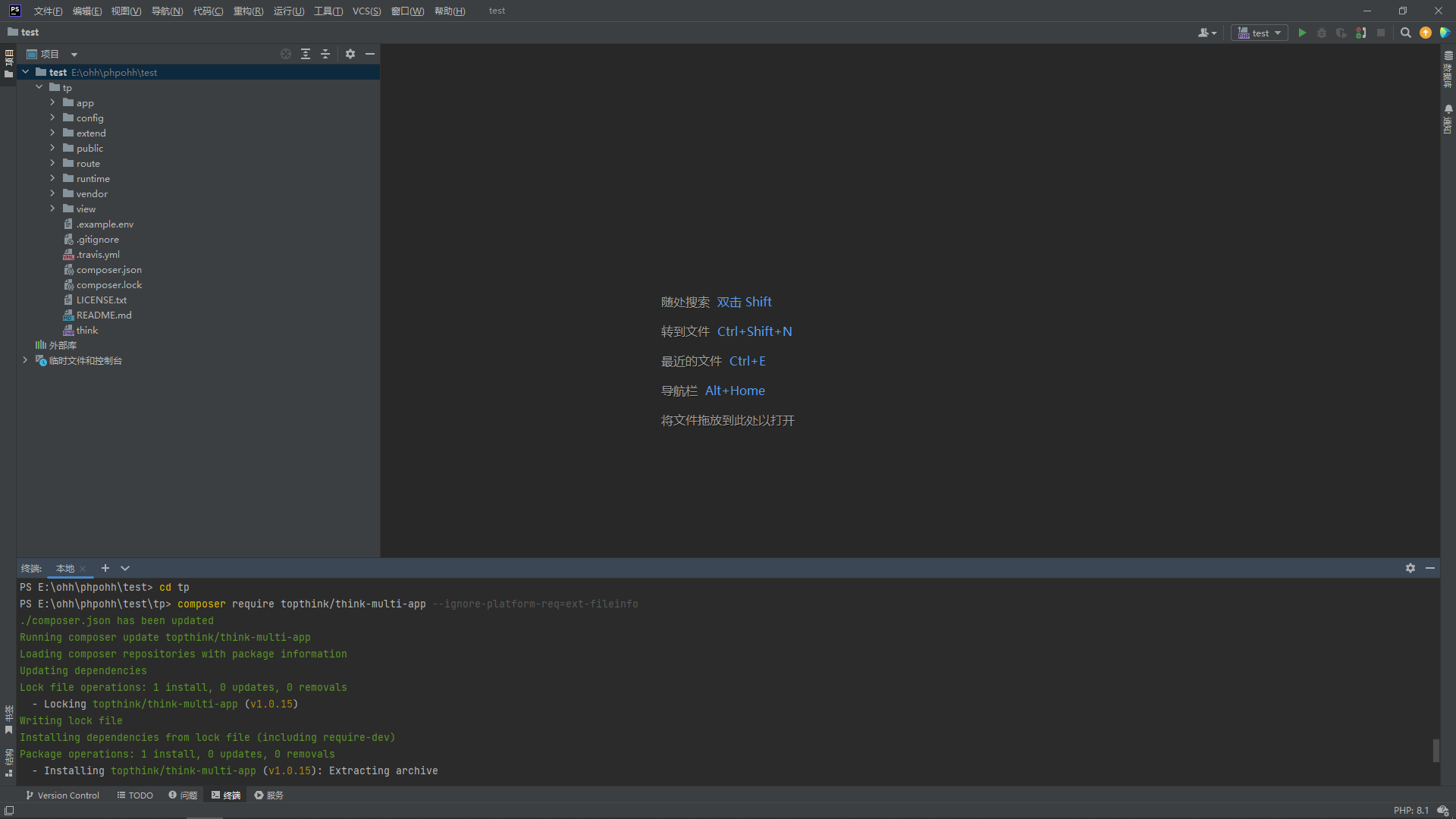Image resolution: width=1456 pixels, height=819 pixels.
Task: Run the test configuration with green play icon
Action: 1302,33
